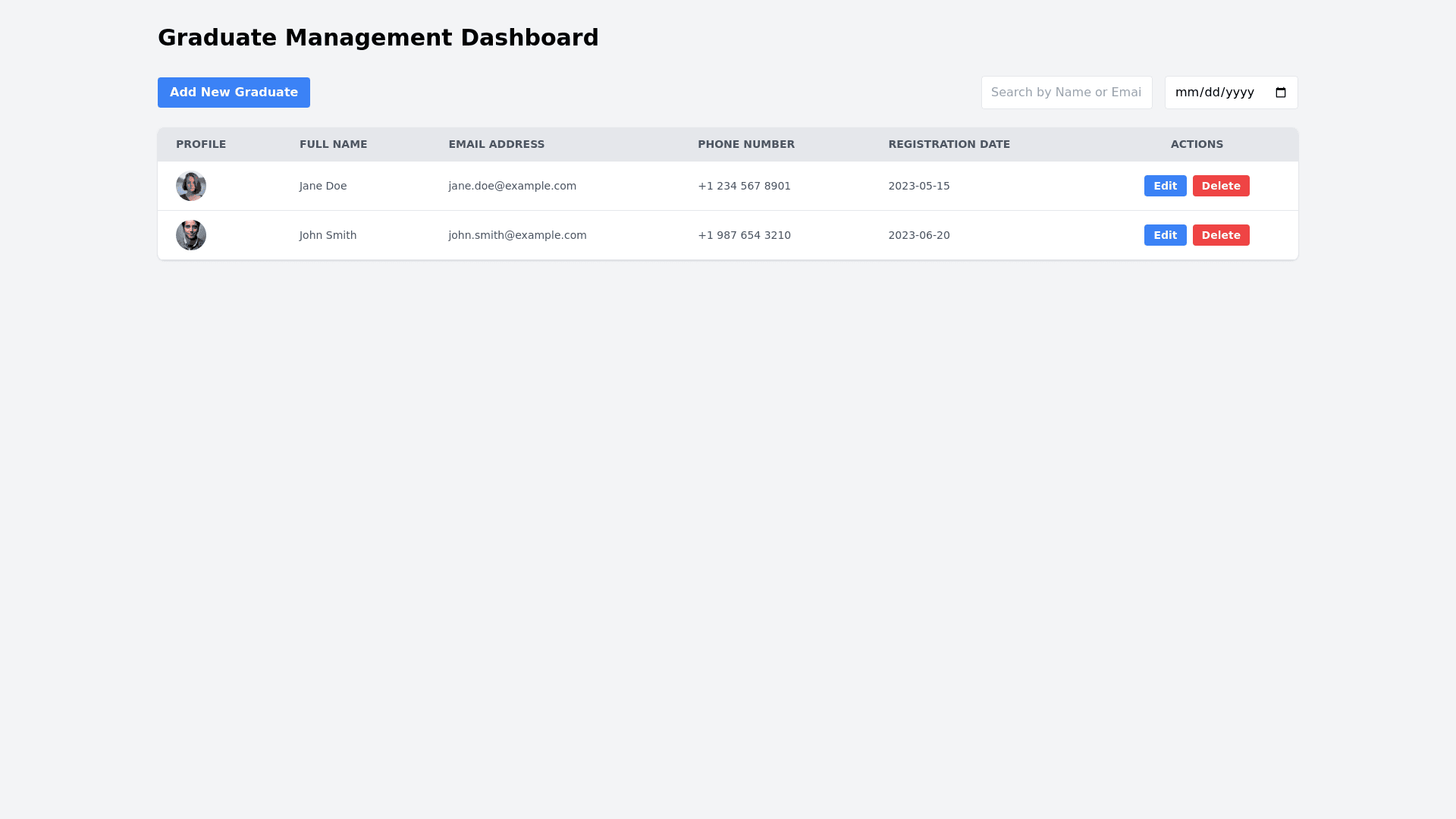Click the Full Name column header
Viewport: 1456px width, 819px height.
click(333, 144)
